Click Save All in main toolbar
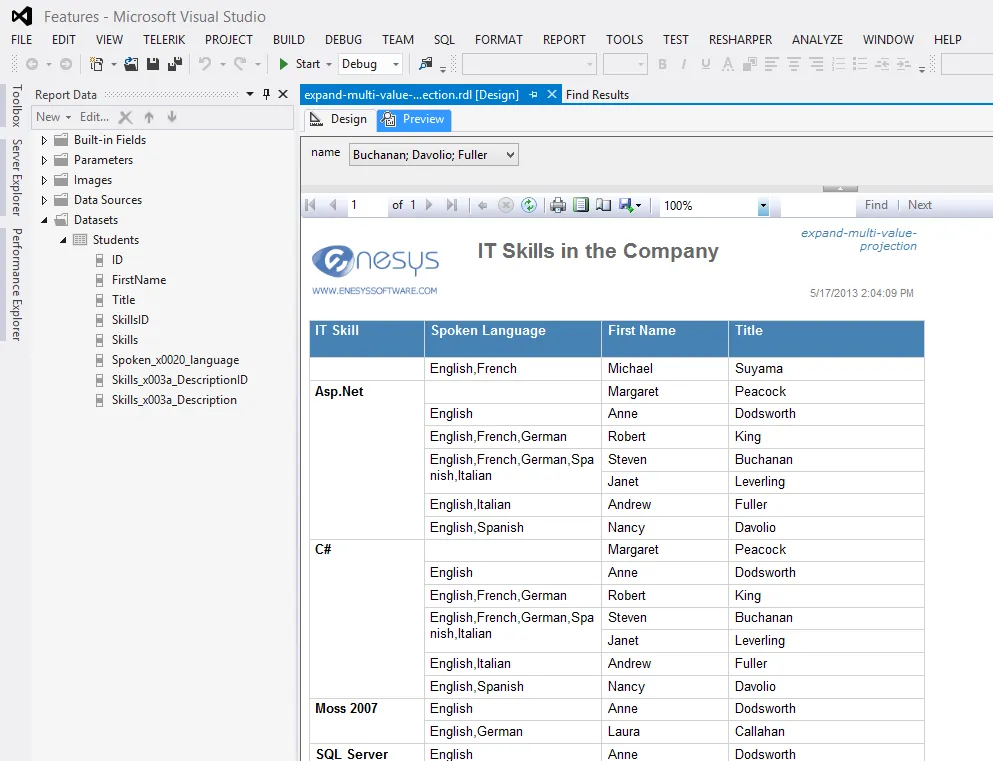The width and height of the screenshot is (993, 761). [x=174, y=64]
